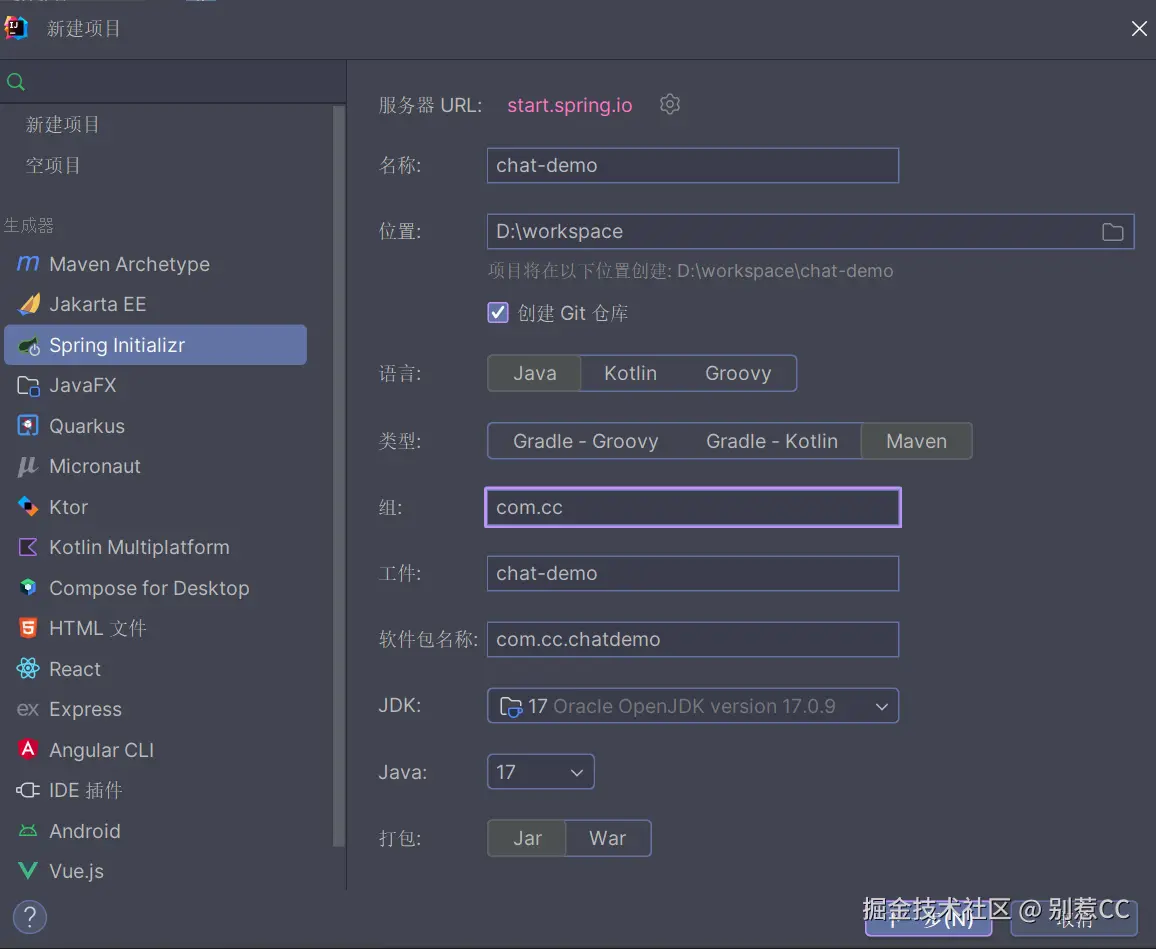Screen dimensions: 1156x949
Task: Click the group field com.cc
Action: click(692, 507)
